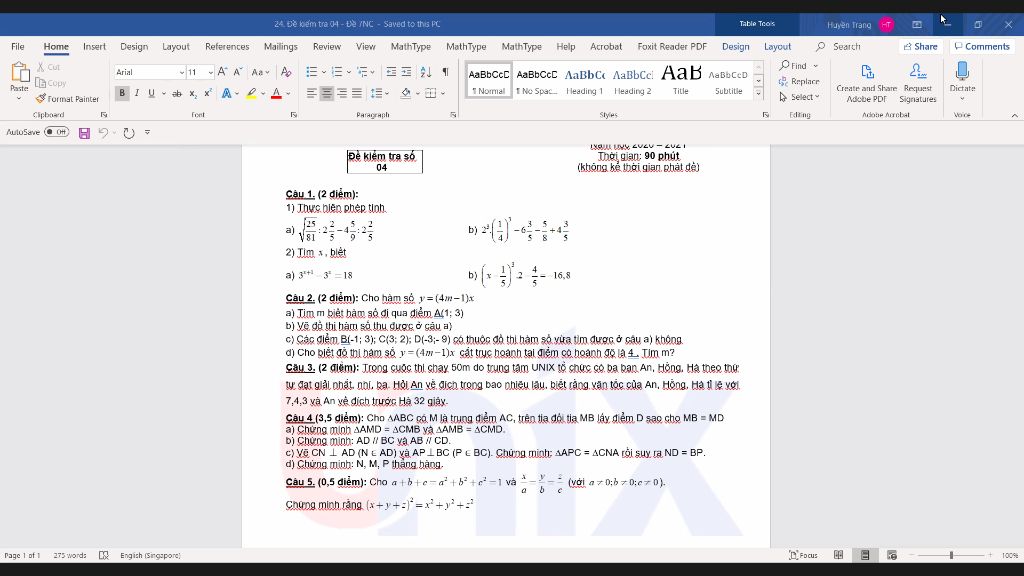Turn on the AutoSave switch
Screen dimensions: 1024x576
coord(57,132)
